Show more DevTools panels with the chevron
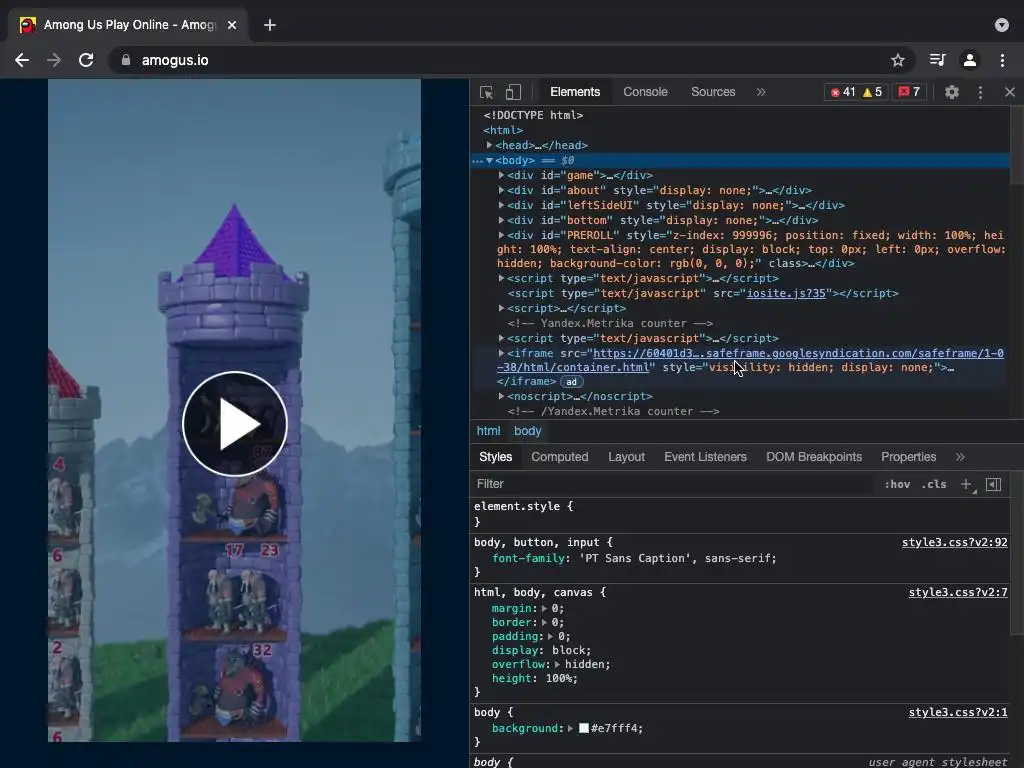Viewport: 1024px width, 768px height. 761,92
